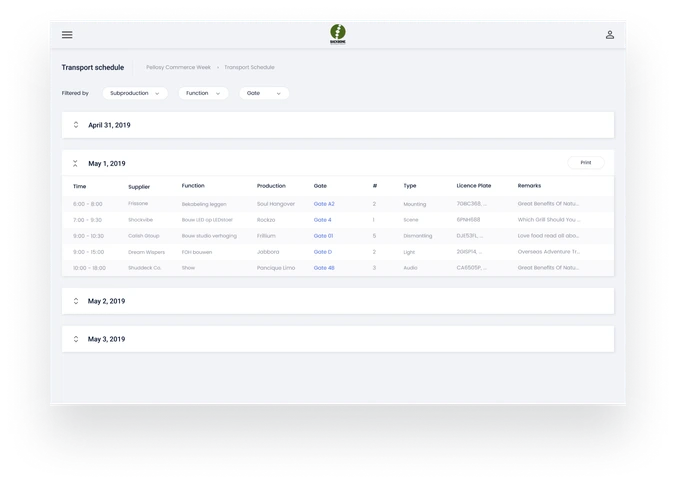
Task: Click the Poncique Limo production cell
Action: 276,268
